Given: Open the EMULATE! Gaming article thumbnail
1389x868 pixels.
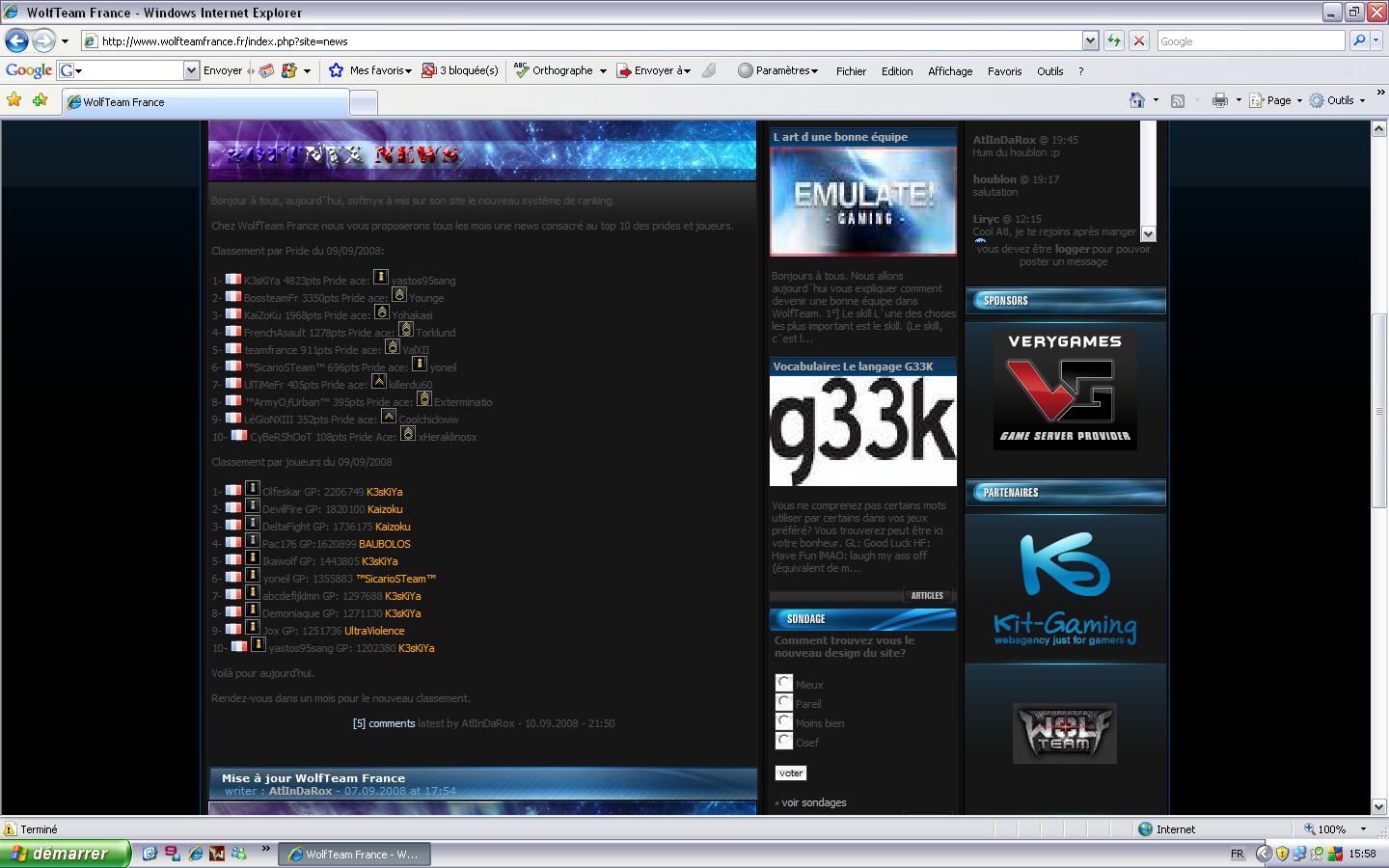Looking at the screenshot, I should point(863,201).
